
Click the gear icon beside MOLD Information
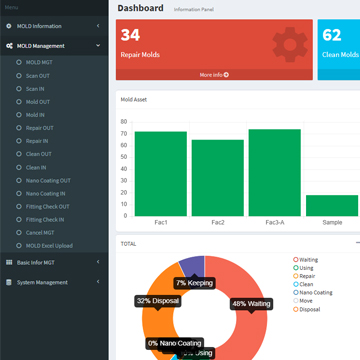[9, 26]
